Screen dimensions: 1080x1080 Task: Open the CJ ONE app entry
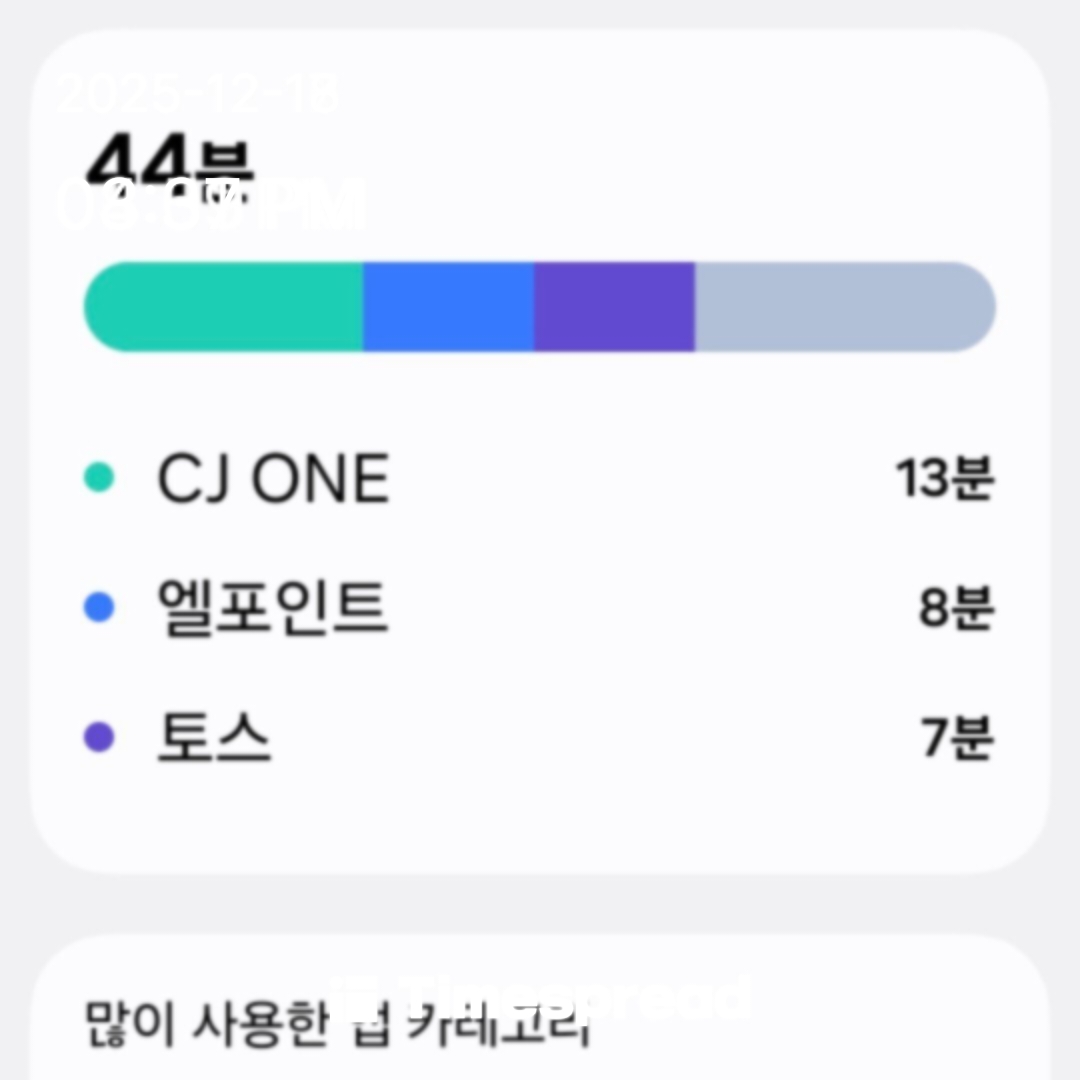pyautogui.click(x=272, y=479)
